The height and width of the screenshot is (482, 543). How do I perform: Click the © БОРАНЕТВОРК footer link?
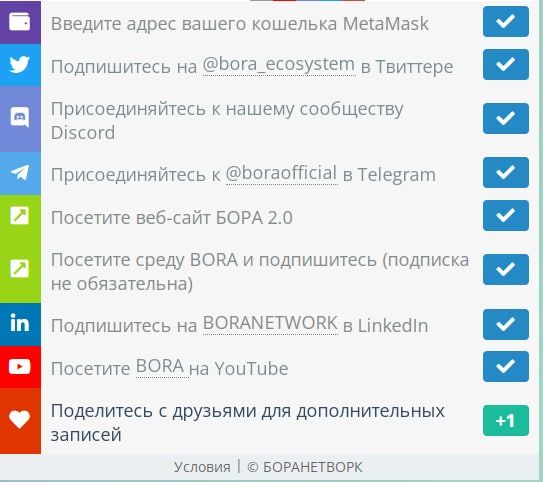(x=305, y=467)
